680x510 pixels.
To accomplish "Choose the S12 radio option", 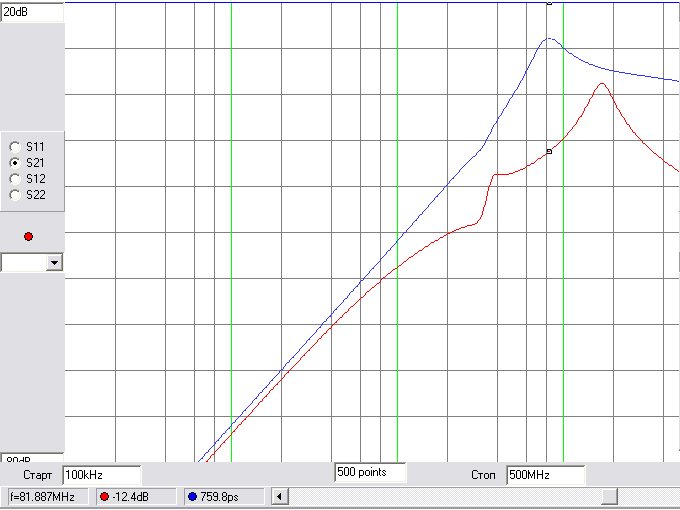I will click(x=15, y=178).
